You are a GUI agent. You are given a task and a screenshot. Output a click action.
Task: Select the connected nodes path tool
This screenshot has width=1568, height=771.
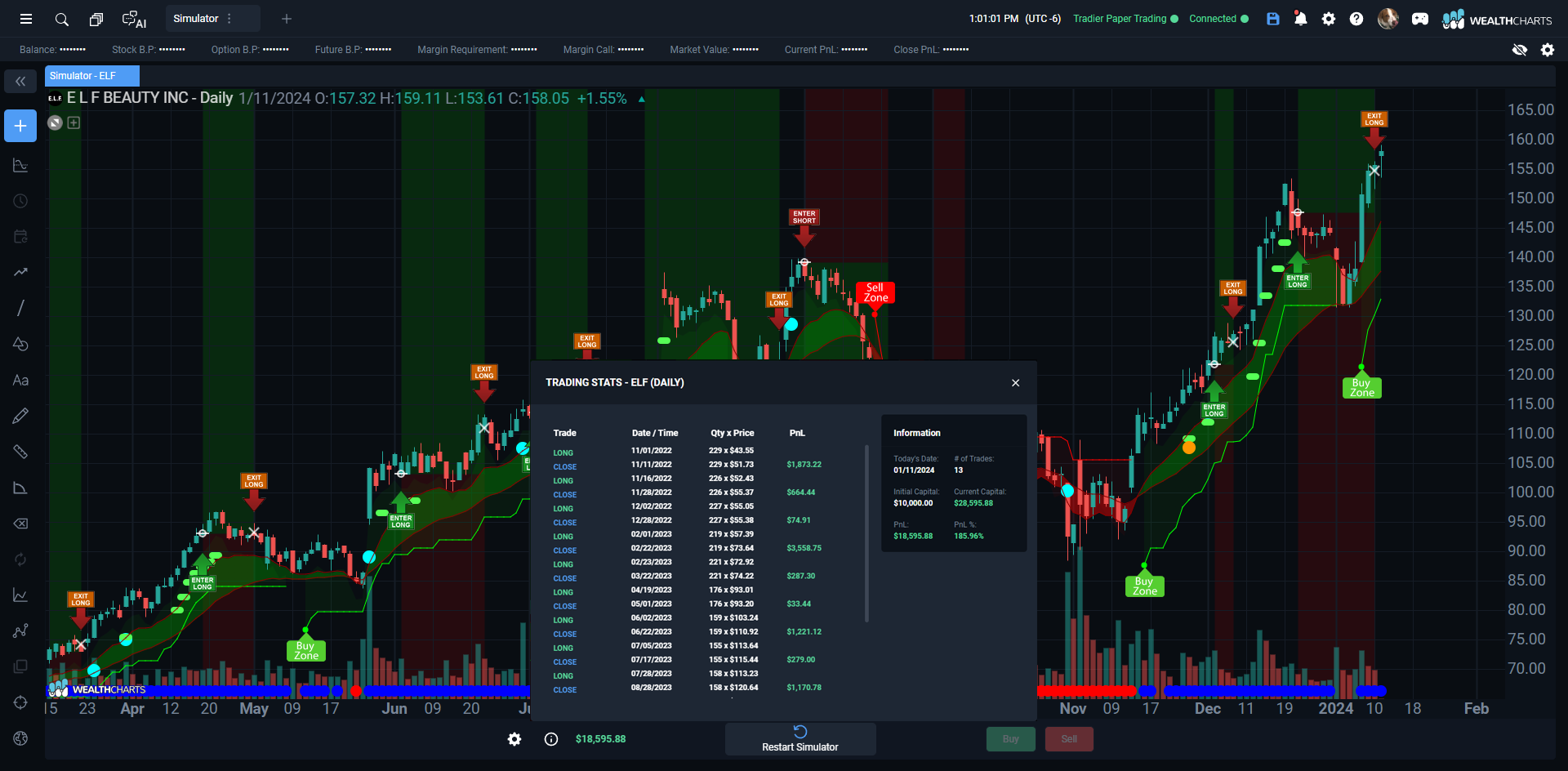point(20,631)
